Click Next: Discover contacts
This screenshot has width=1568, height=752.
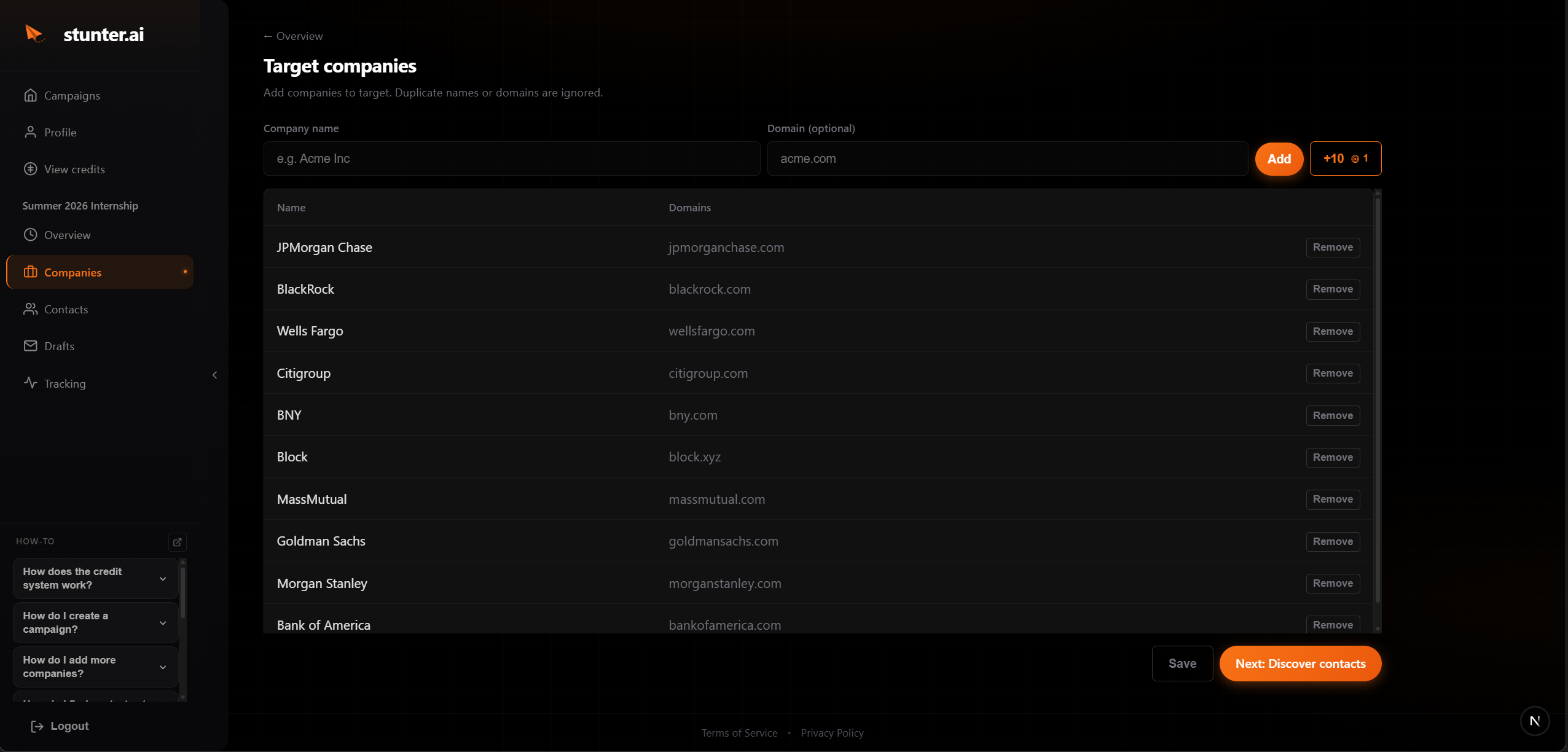1300,664
